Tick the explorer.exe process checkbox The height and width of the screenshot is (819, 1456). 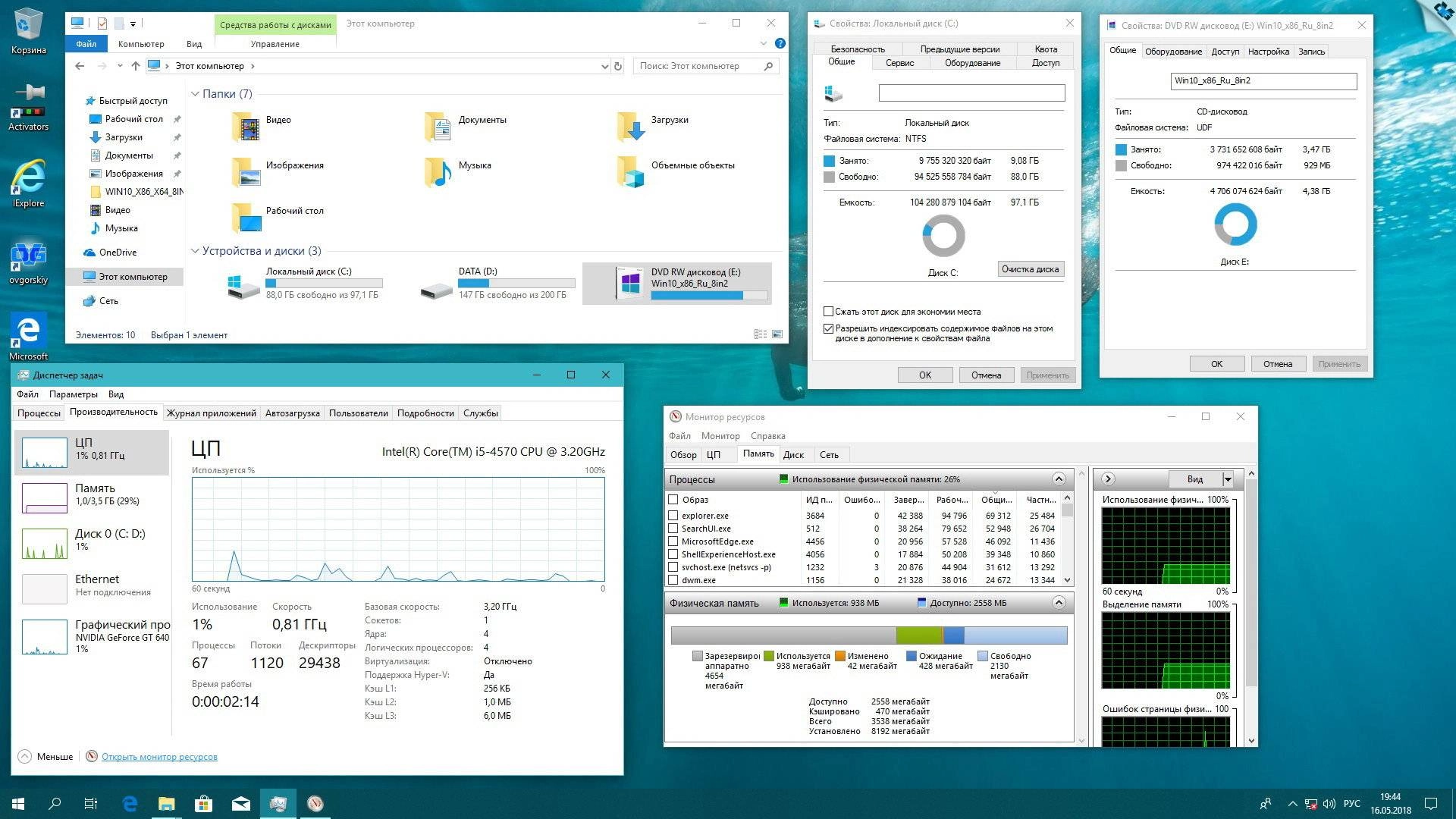[x=673, y=516]
